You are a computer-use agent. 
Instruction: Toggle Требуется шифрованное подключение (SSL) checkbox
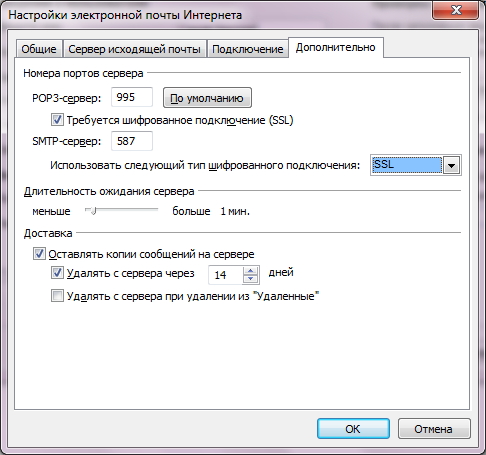(57, 120)
